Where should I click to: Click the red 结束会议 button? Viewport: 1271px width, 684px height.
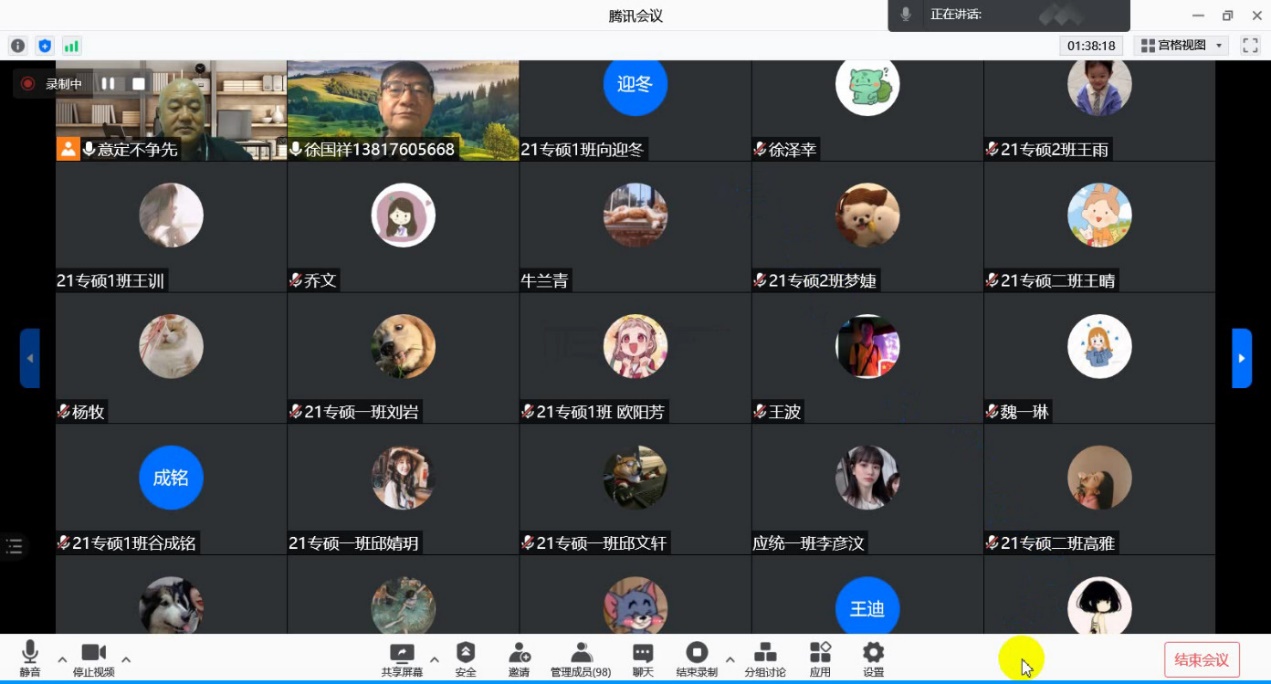click(x=1201, y=660)
